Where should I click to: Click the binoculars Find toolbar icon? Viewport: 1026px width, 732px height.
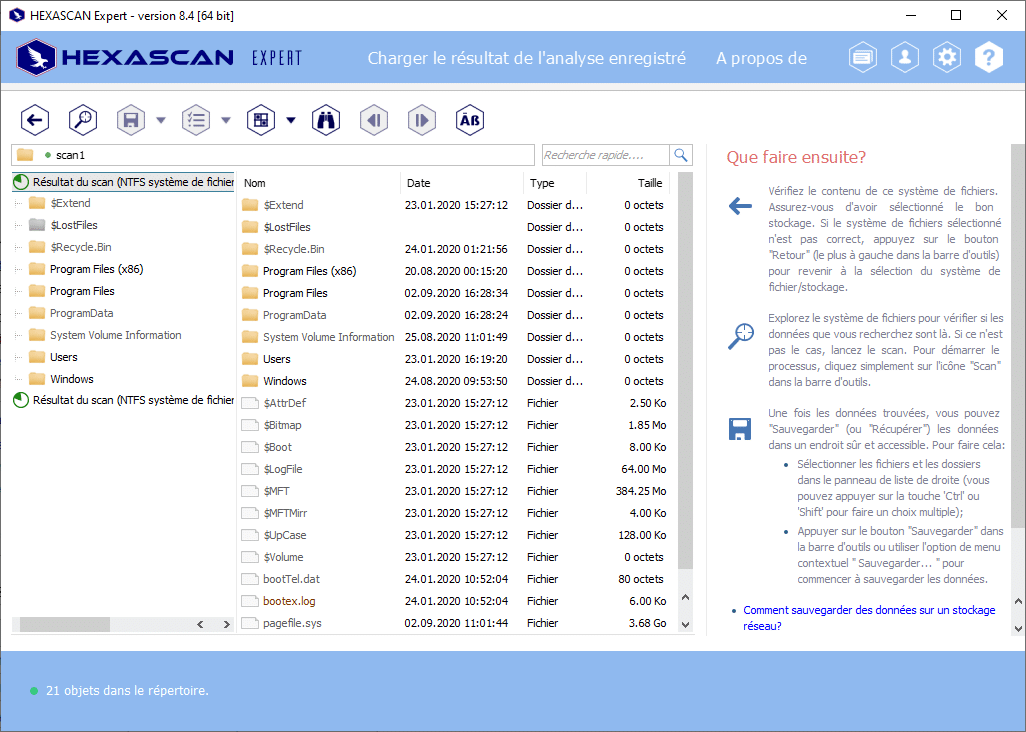(326, 120)
